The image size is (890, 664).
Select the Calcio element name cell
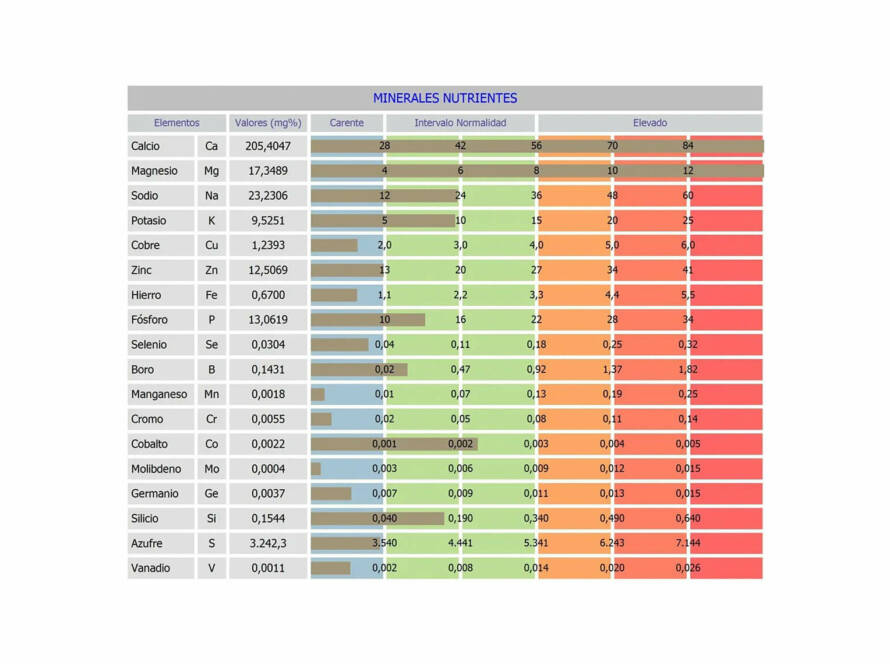[161, 146]
